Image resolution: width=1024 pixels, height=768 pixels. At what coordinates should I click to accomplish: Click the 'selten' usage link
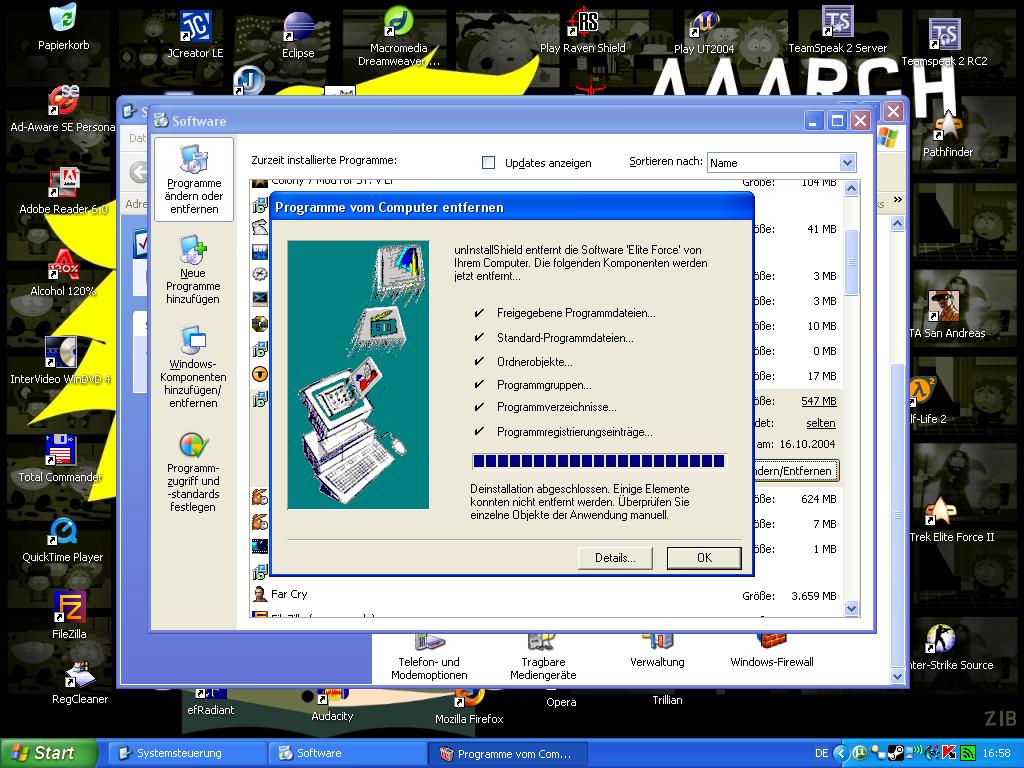(820, 423)
